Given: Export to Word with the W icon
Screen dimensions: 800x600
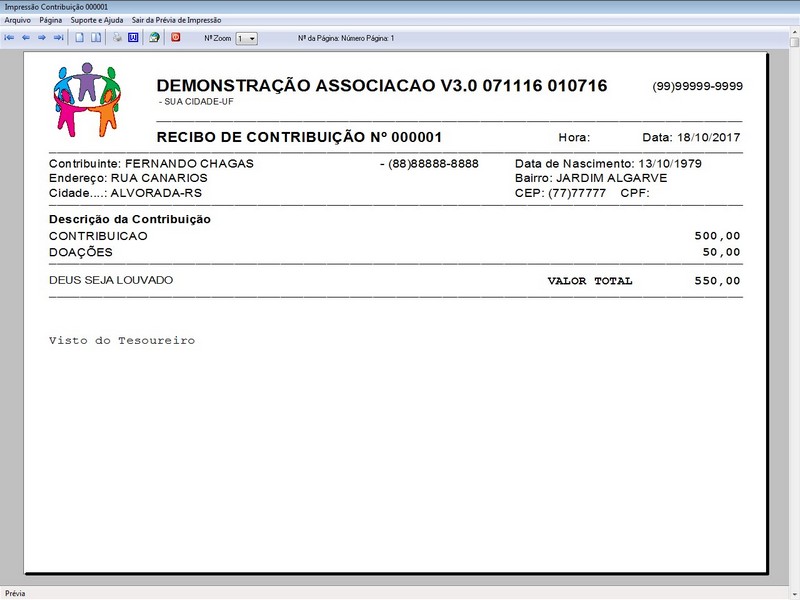Looking at the screenshot, I should coord(133,38).
